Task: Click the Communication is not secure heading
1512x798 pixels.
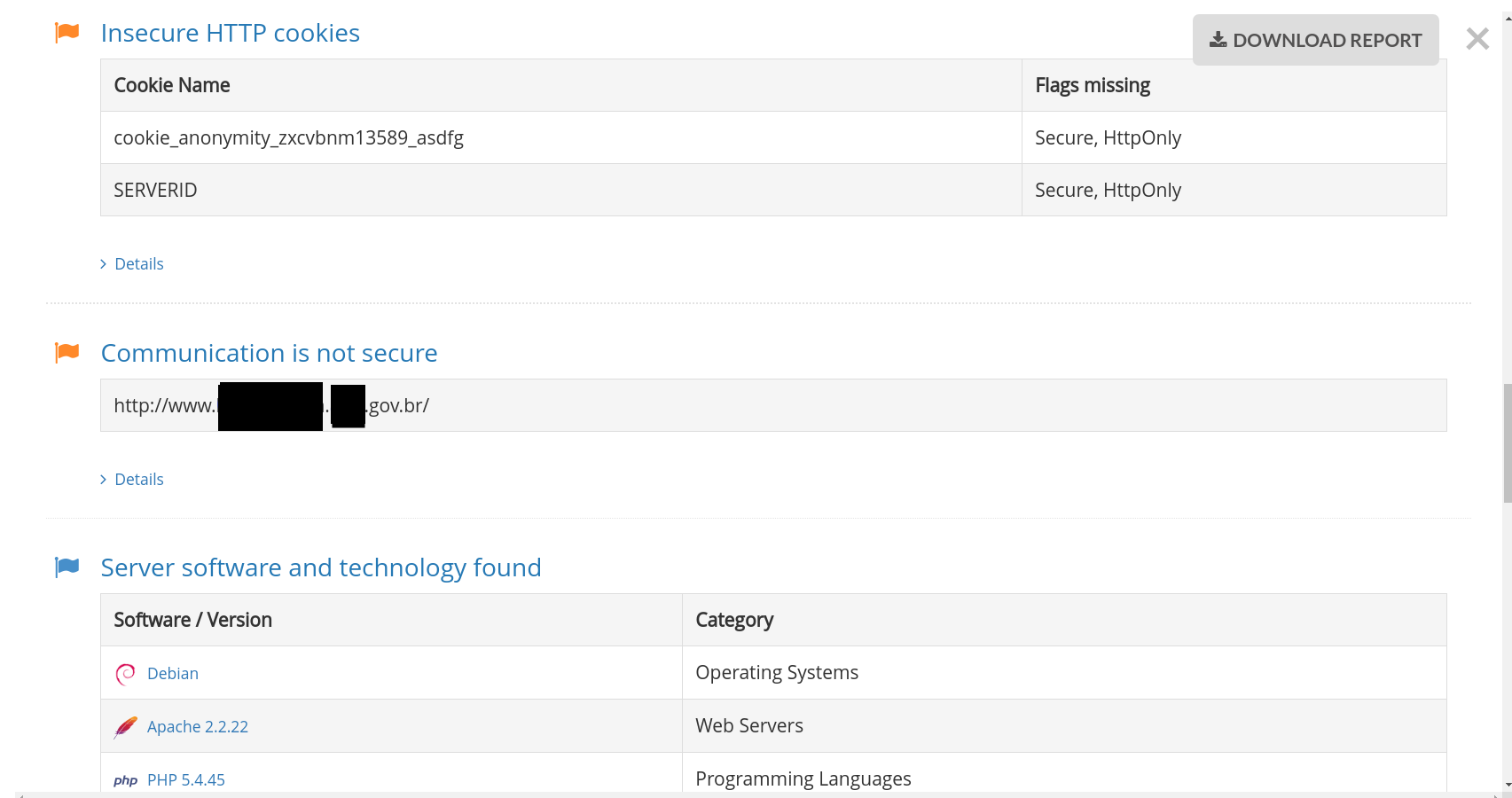Action: (x=269, y=353)
